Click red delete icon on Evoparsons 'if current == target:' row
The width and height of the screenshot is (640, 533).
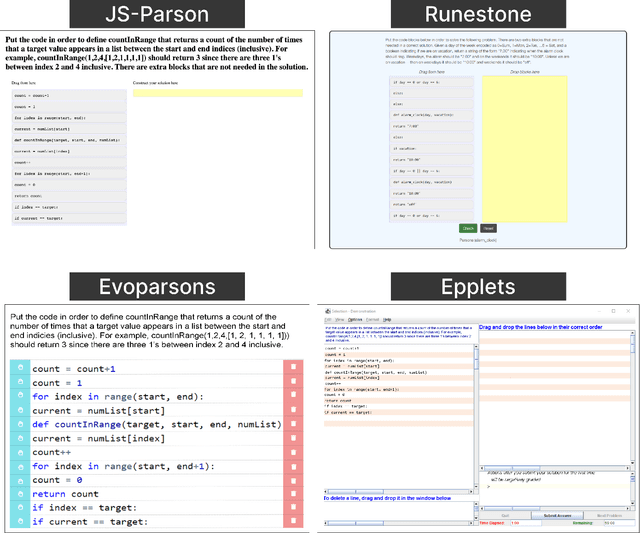coord(292,522)
